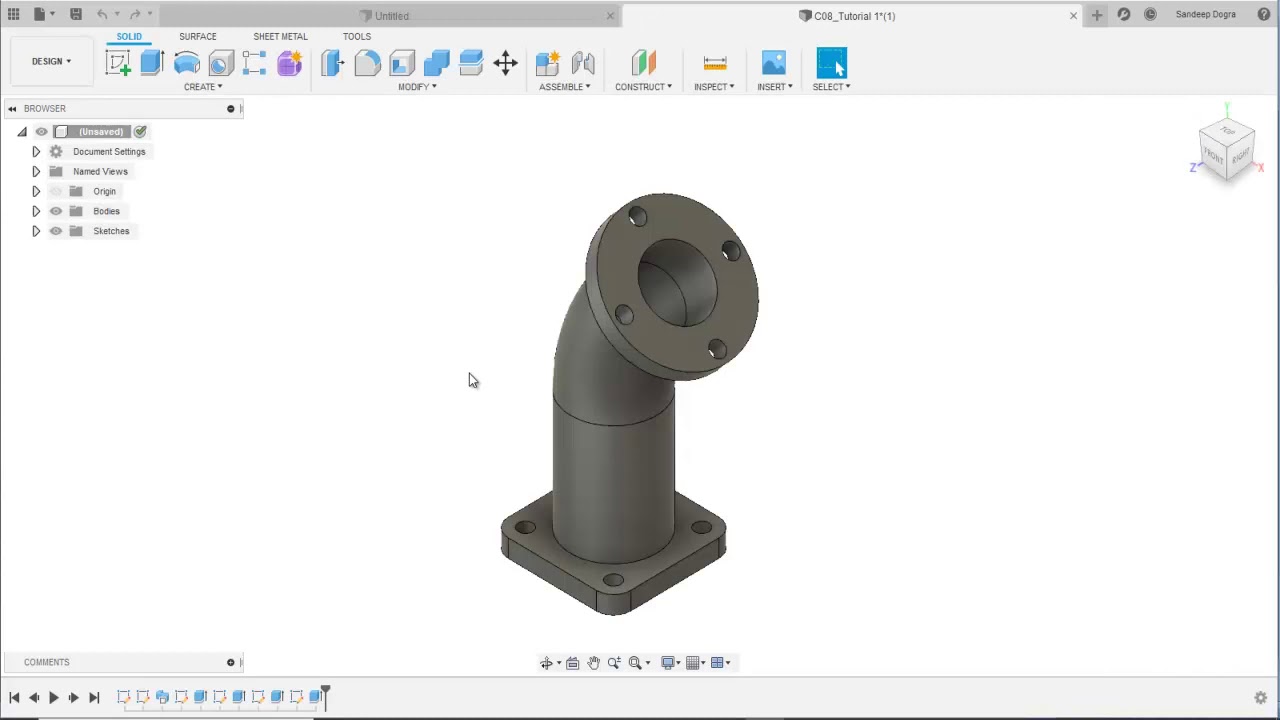Screen dimensions: 1280x720
Task: Toggle visibility of the Sketches folder
Action: click(x=56, y=231)
